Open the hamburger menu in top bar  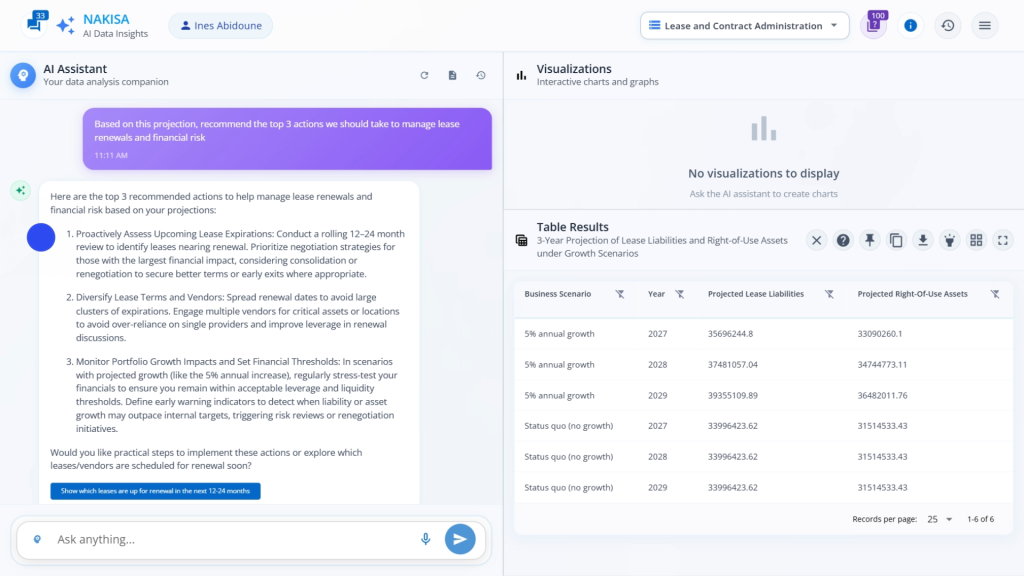(984, 26)
